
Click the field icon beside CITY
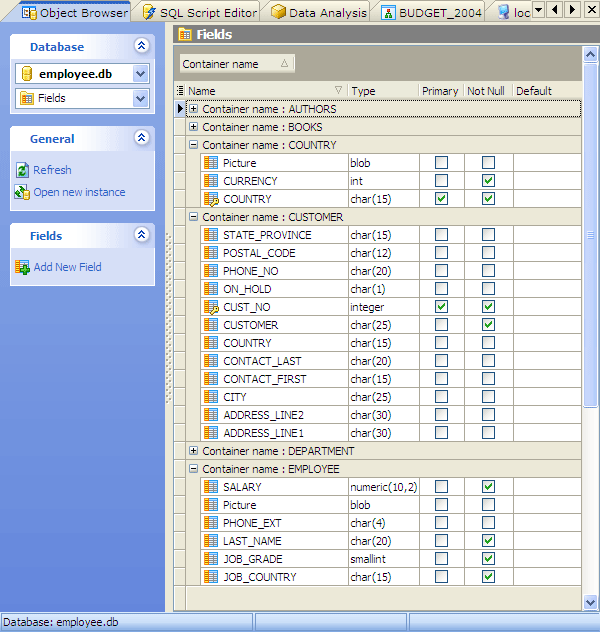coord(211,397)
